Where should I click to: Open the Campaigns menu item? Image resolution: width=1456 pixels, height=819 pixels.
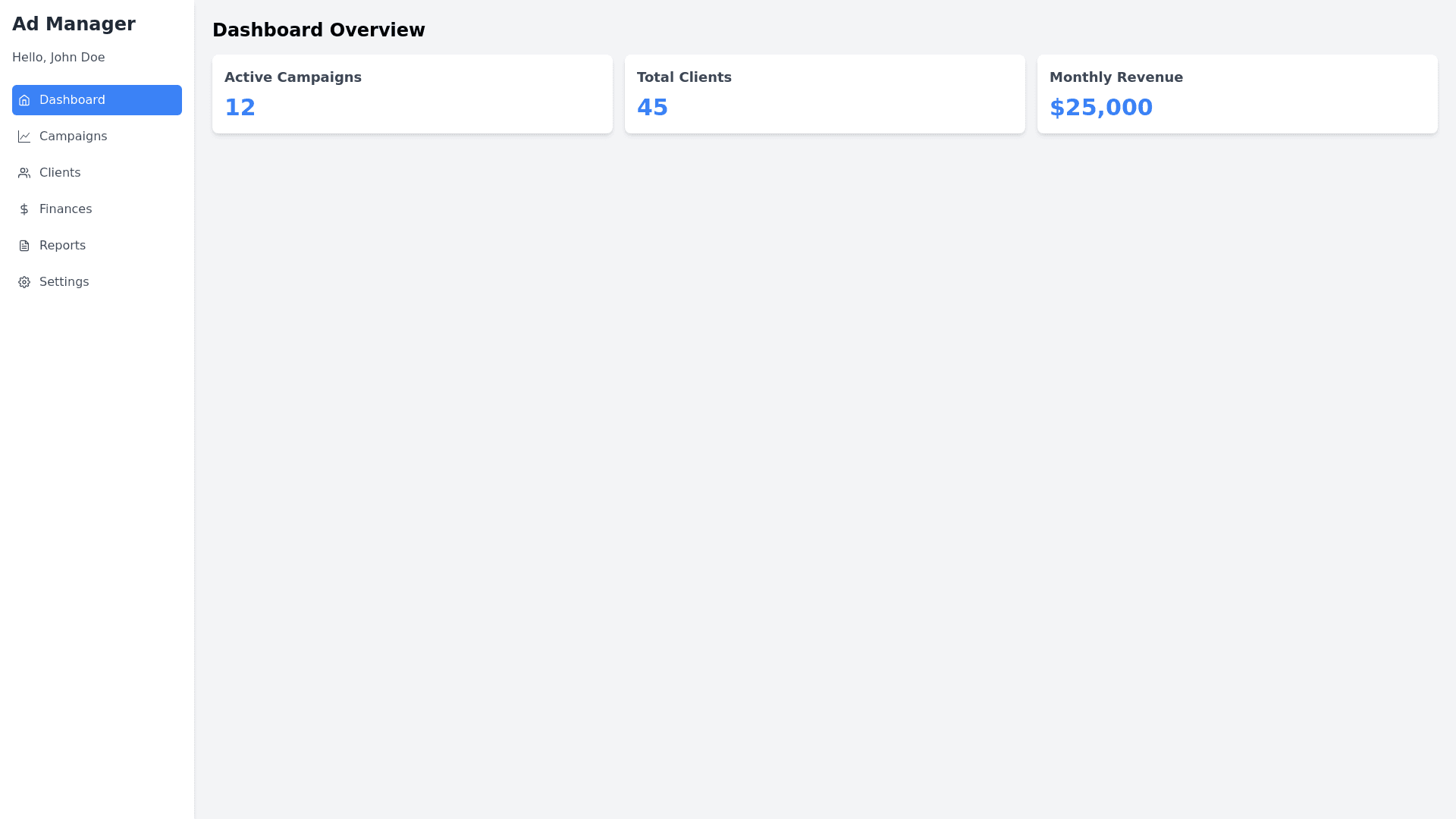(73, 136)
